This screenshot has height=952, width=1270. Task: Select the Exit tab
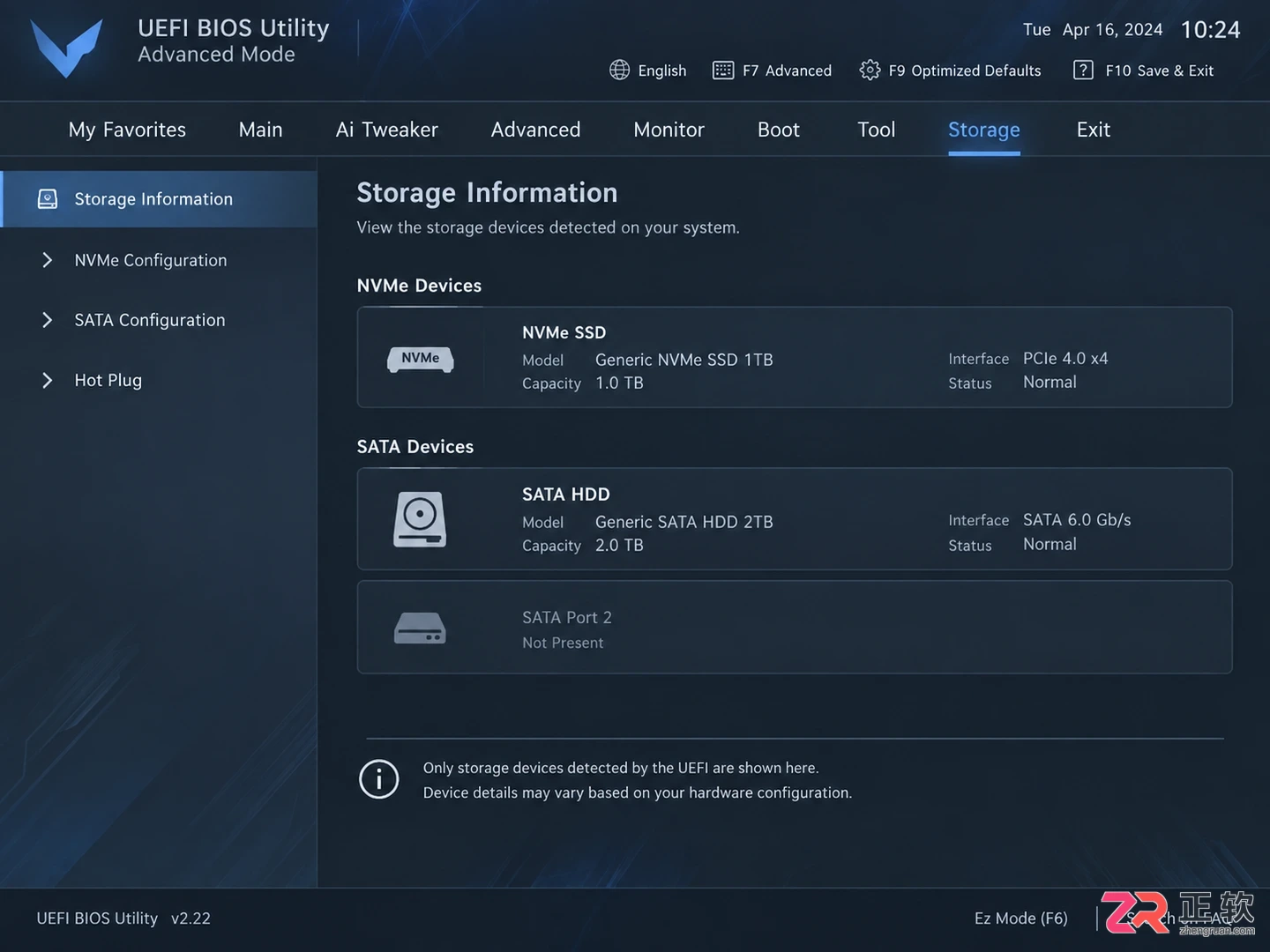1093,130
